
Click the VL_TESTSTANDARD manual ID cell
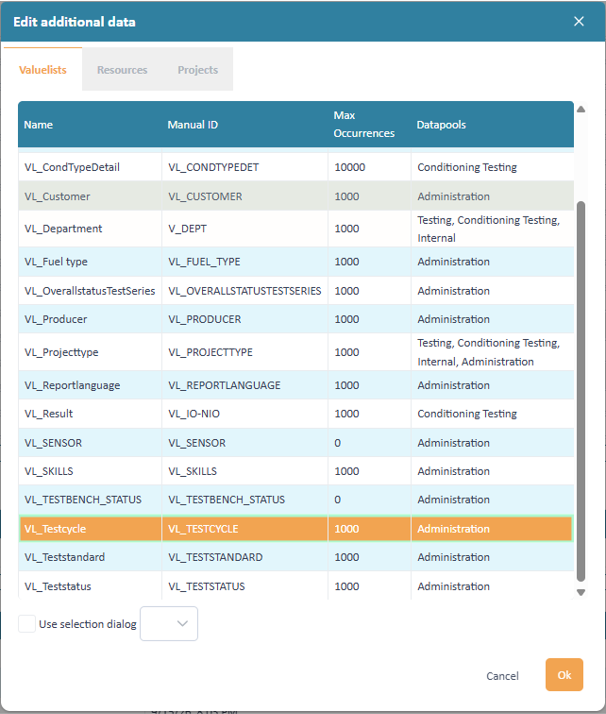[x=245, y=557]
